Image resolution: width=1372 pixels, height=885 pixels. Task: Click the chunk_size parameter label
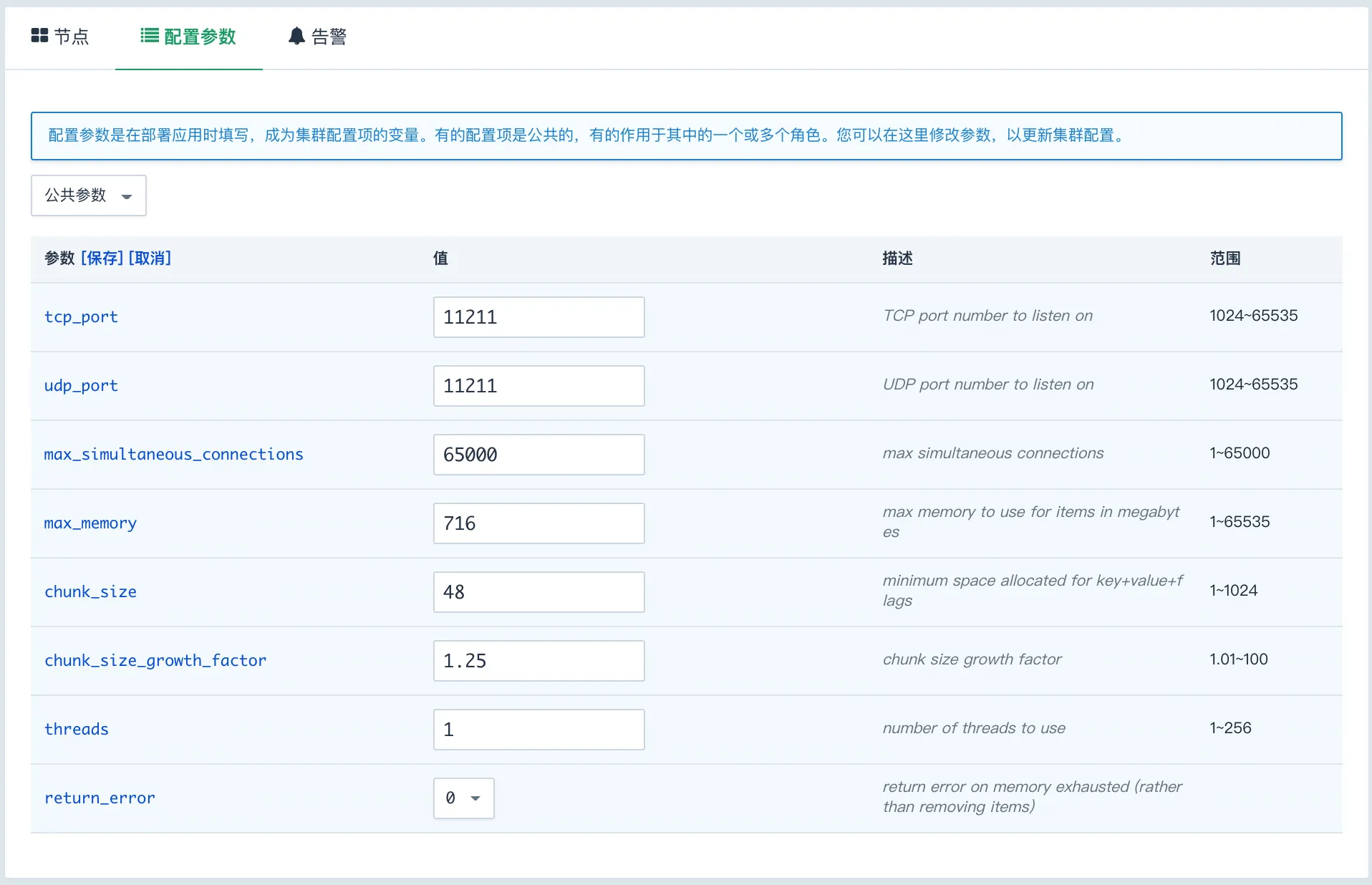tap(90, 592)
